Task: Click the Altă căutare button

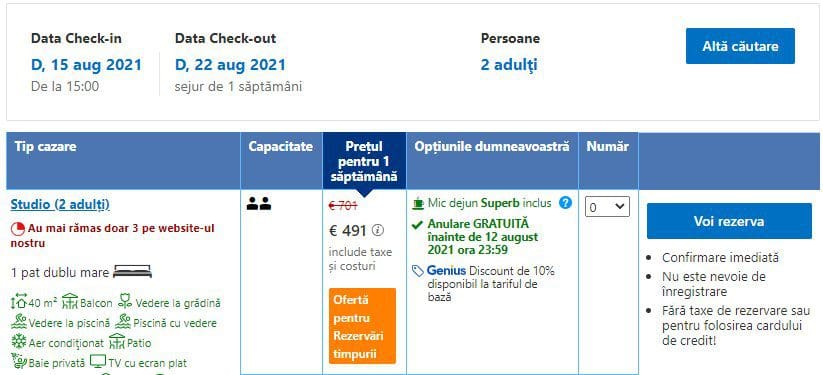Action: pos(740,46)
